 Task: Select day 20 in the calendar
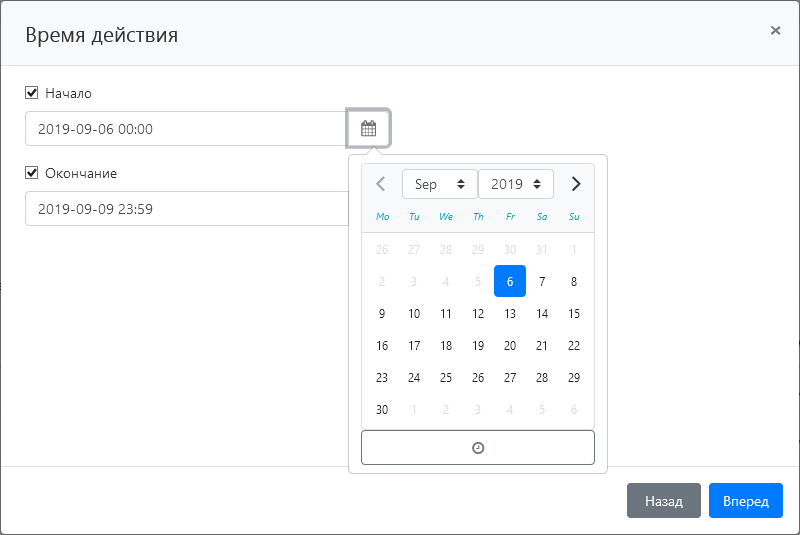(510, 346)
